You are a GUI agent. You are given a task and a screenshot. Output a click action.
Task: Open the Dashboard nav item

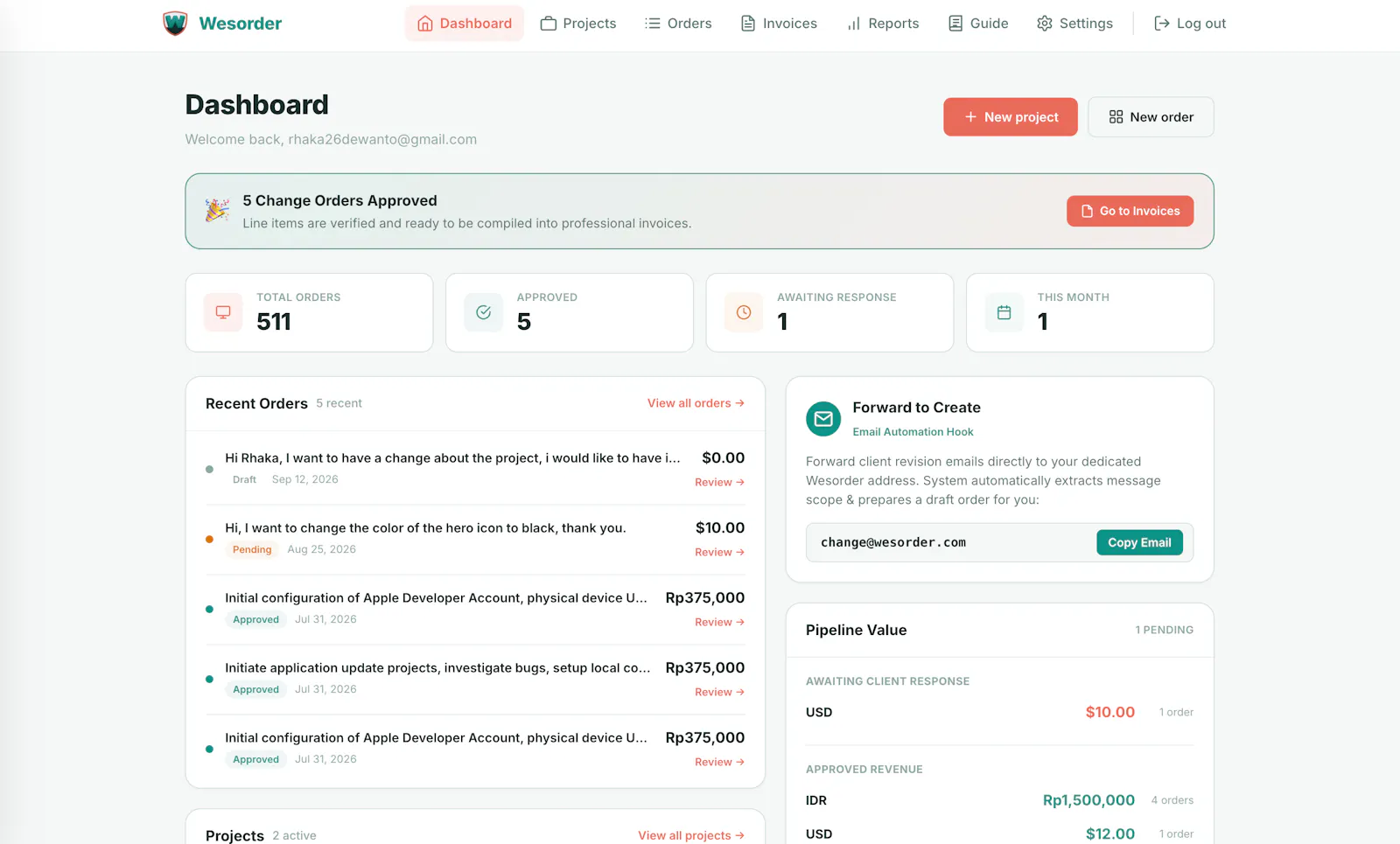(x=465, y=24)
